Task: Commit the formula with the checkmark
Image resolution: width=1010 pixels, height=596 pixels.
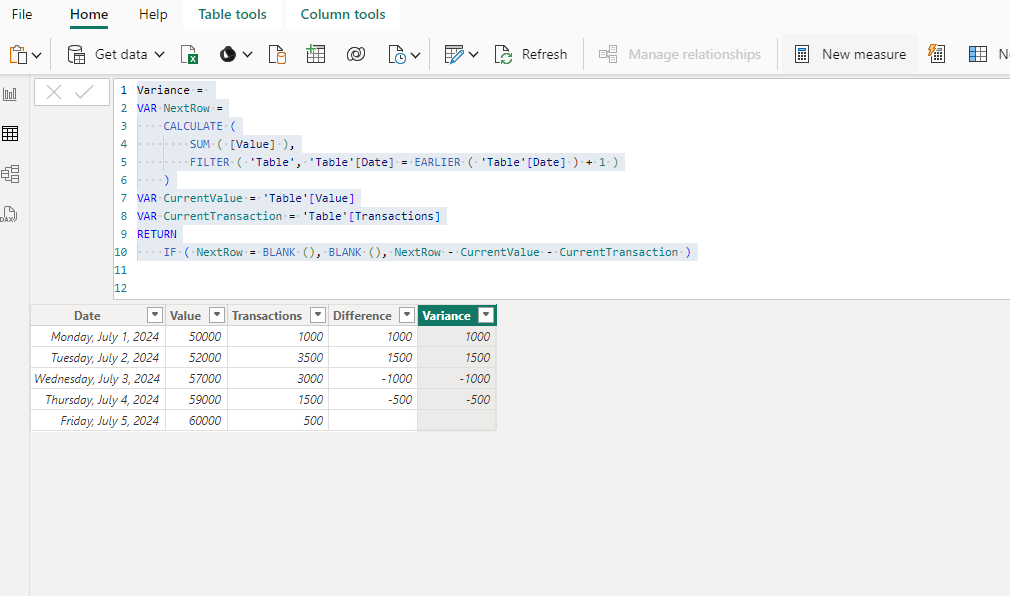Action: (84, 93)
